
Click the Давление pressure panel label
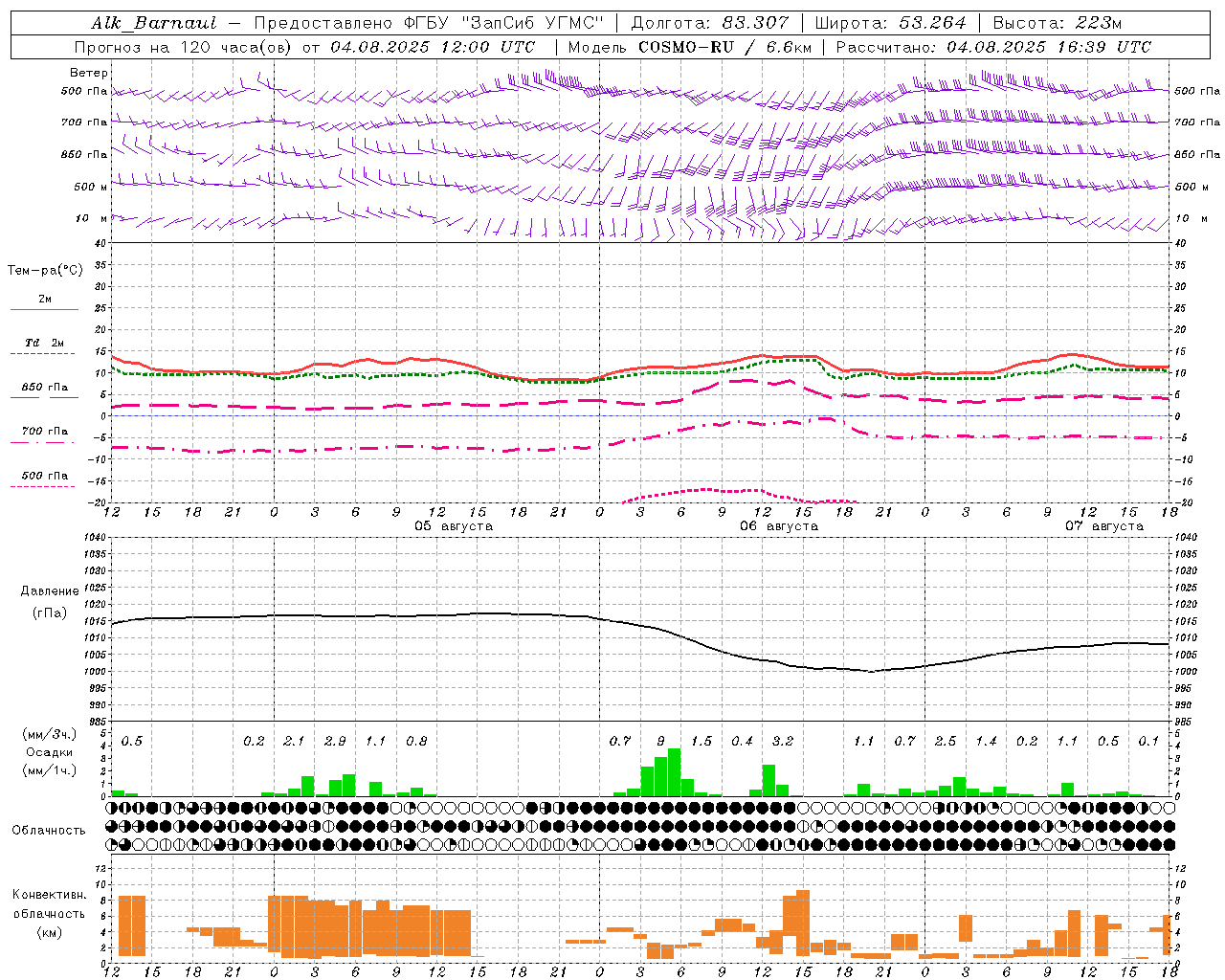[x=49, y=591]
